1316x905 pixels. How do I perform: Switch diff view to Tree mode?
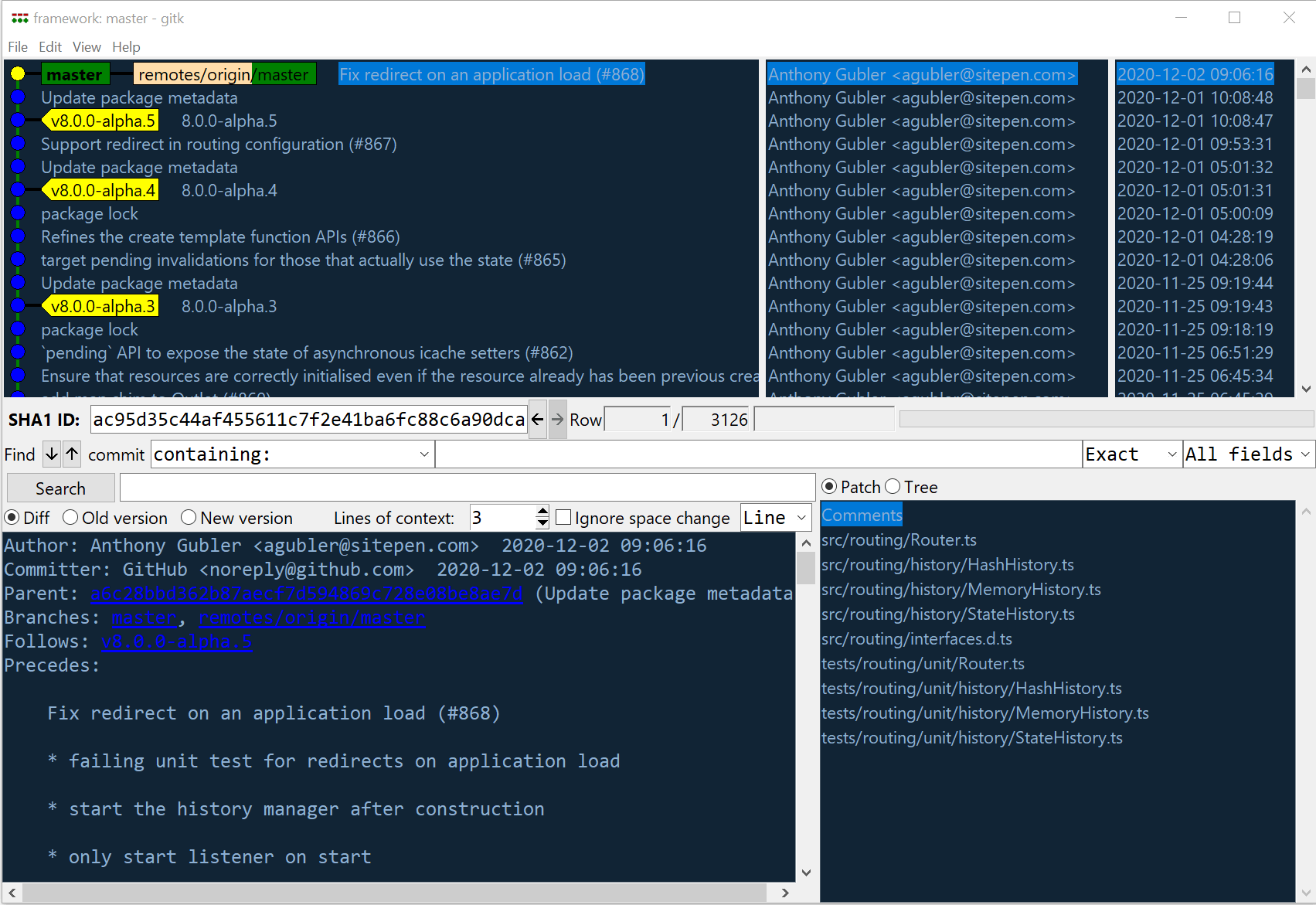coord(893,487)
